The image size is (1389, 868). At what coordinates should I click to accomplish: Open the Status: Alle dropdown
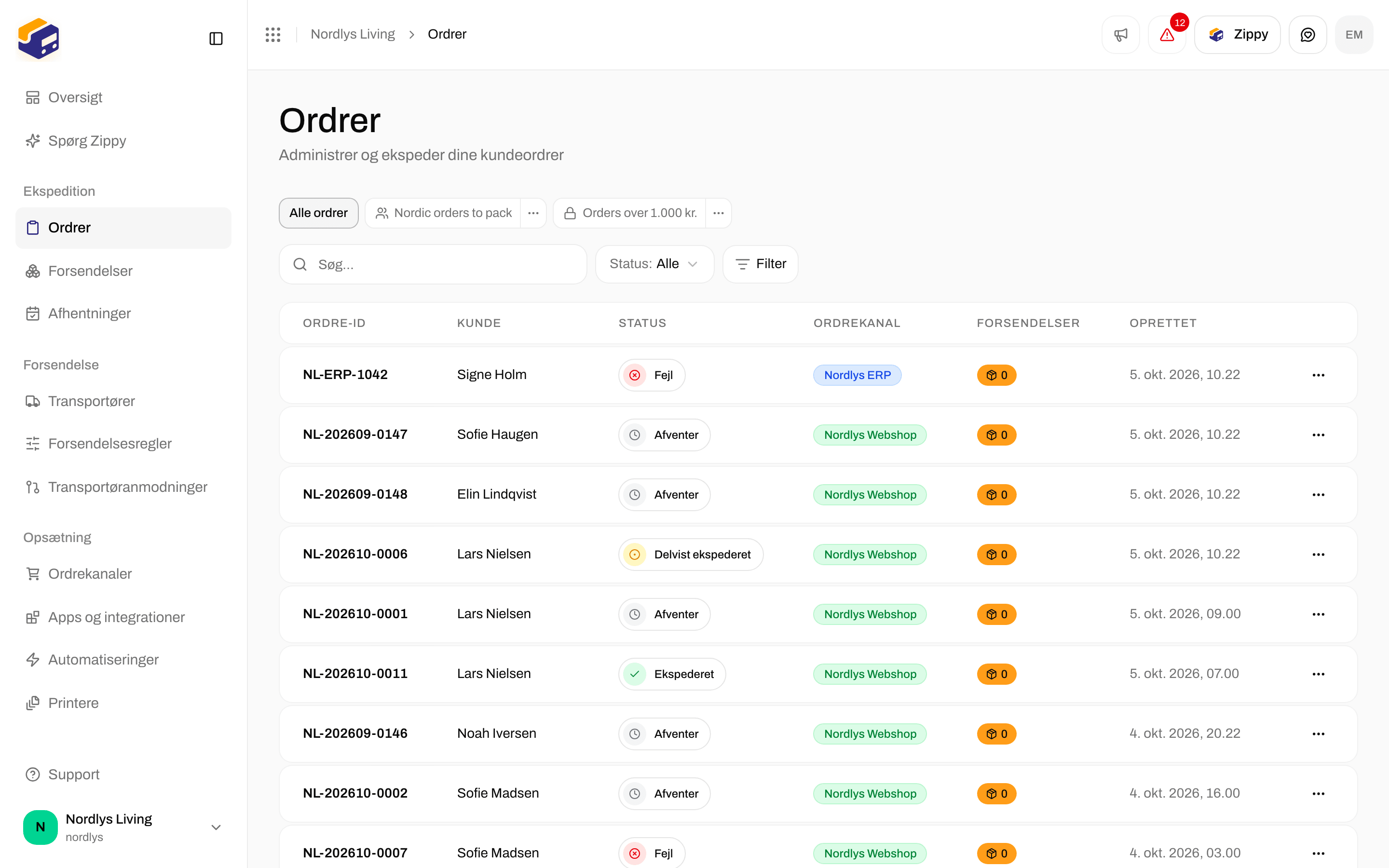click(654, 264)
